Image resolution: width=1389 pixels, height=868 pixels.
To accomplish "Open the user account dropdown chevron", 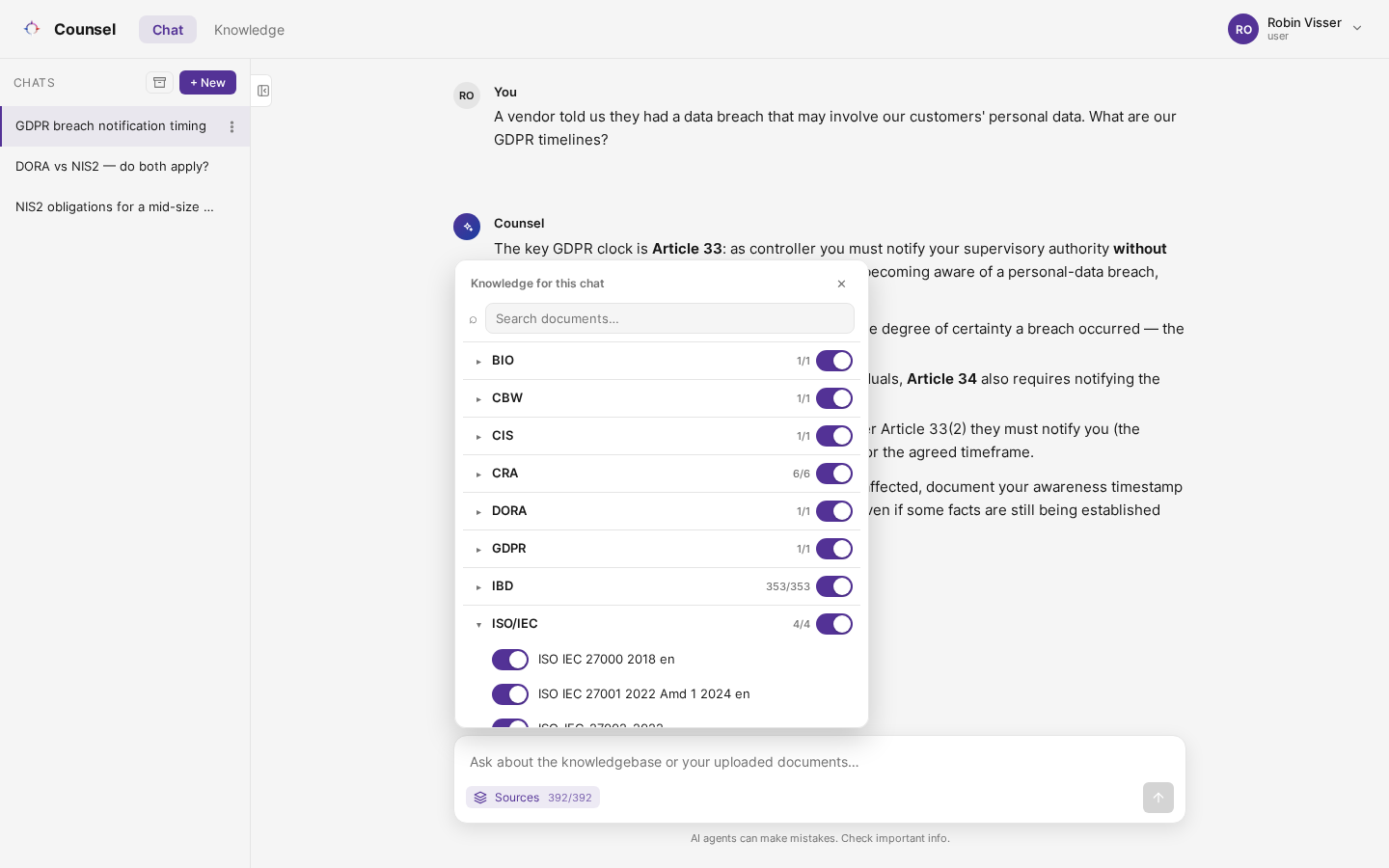I will [1357, 29].
